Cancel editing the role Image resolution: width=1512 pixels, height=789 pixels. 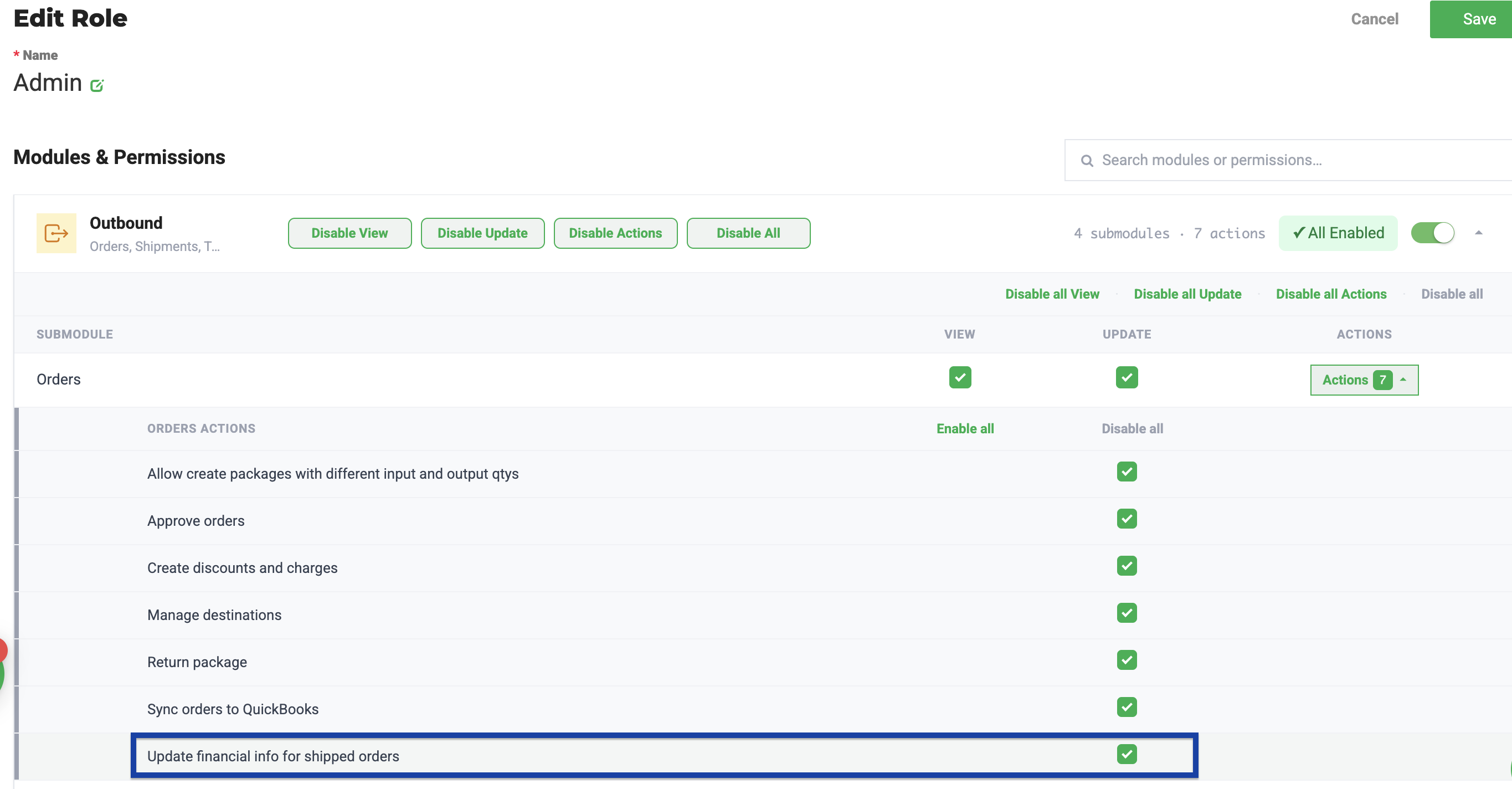1374,19
